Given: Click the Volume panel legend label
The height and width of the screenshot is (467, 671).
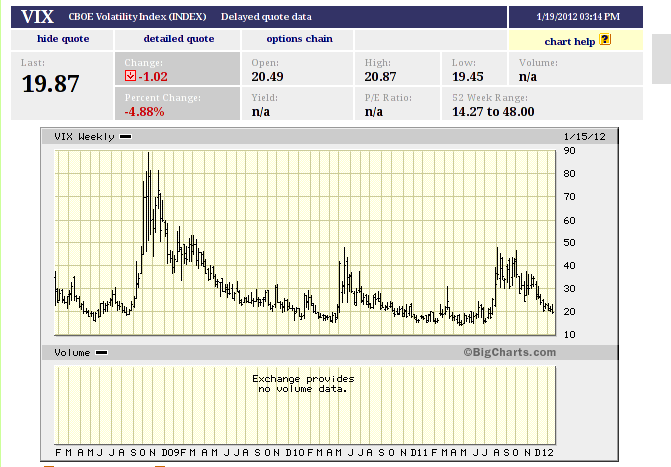Looking at the screenshot, I should coord(72,353).
